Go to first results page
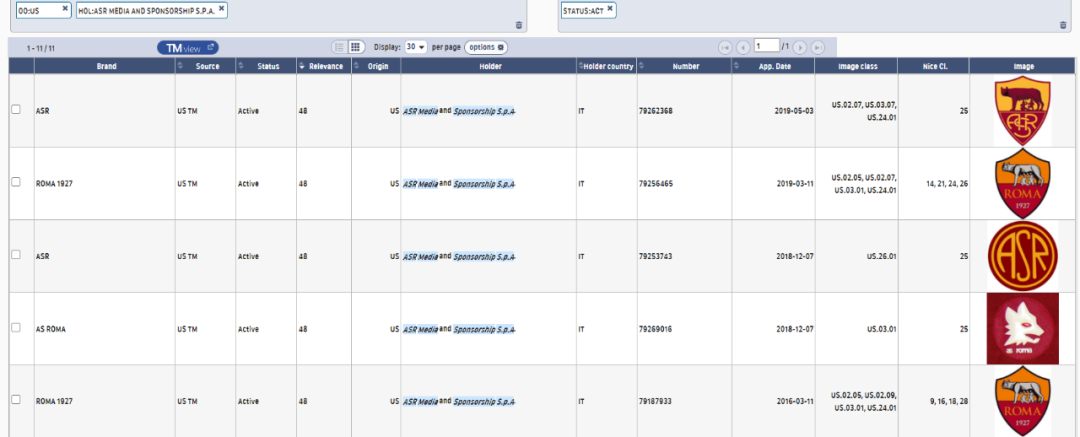 [x=725, y=47]
